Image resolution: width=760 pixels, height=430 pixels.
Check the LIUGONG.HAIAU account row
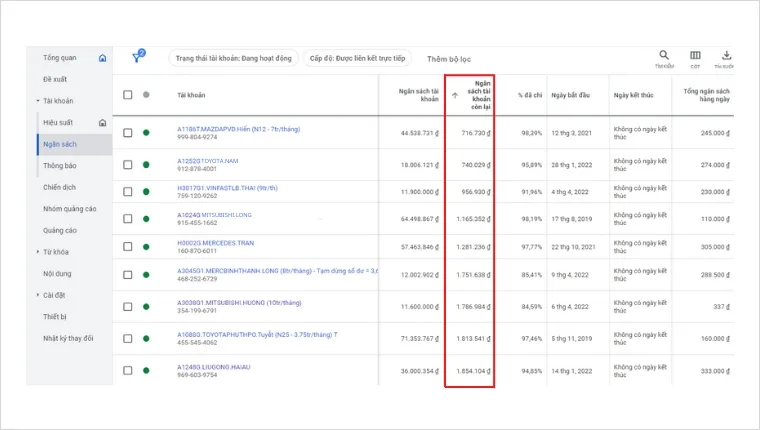click(x=127, y=370)
